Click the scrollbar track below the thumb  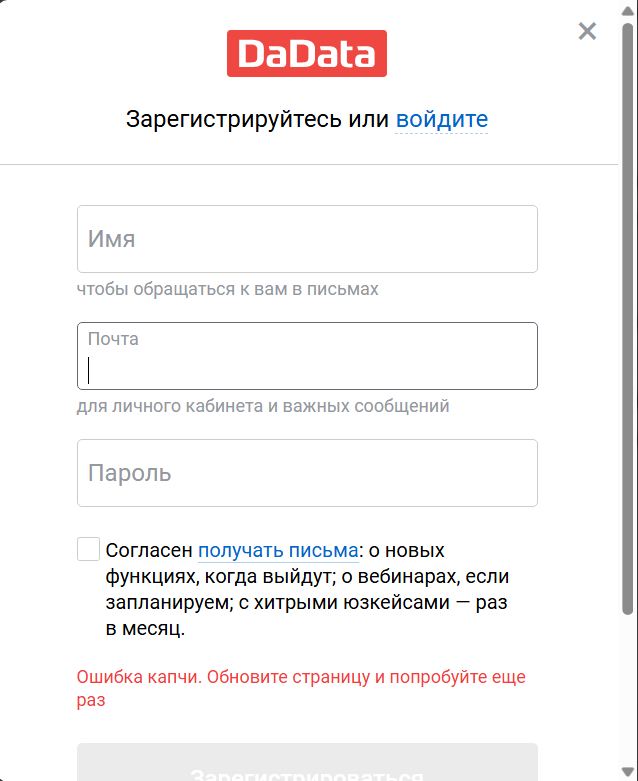tap(628, 690)
